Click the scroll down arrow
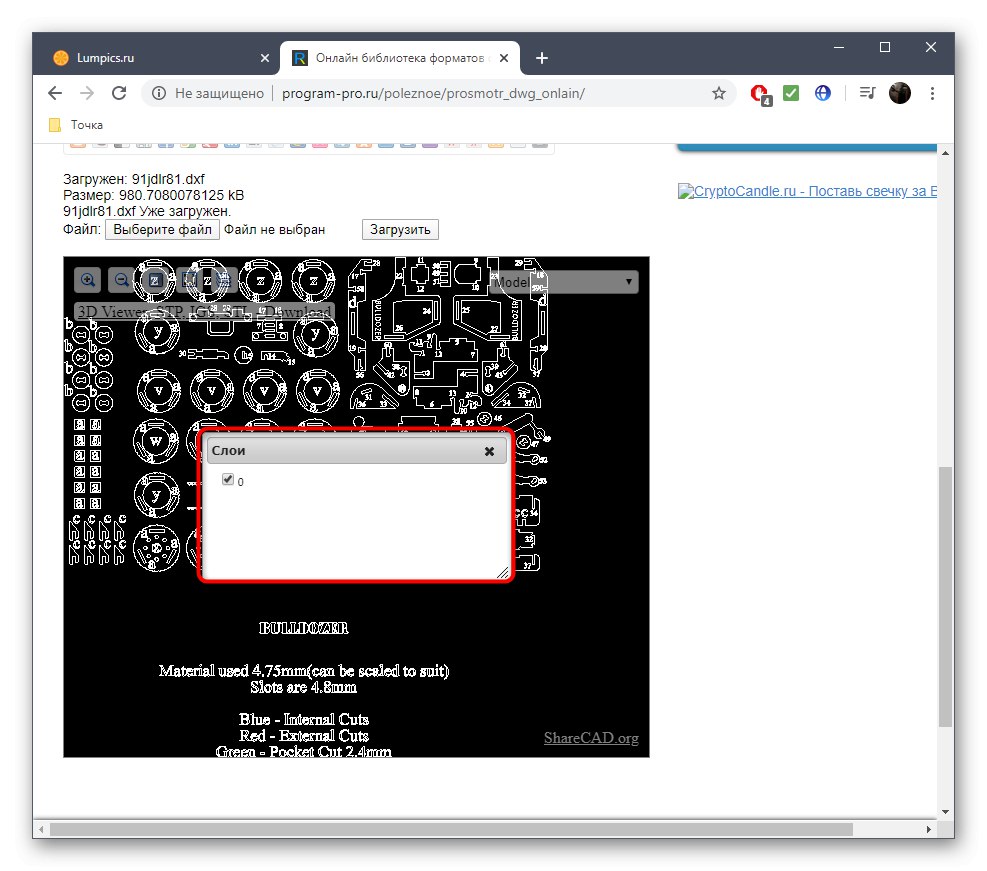This screenshot has height=871, width=987. (945, 812)
